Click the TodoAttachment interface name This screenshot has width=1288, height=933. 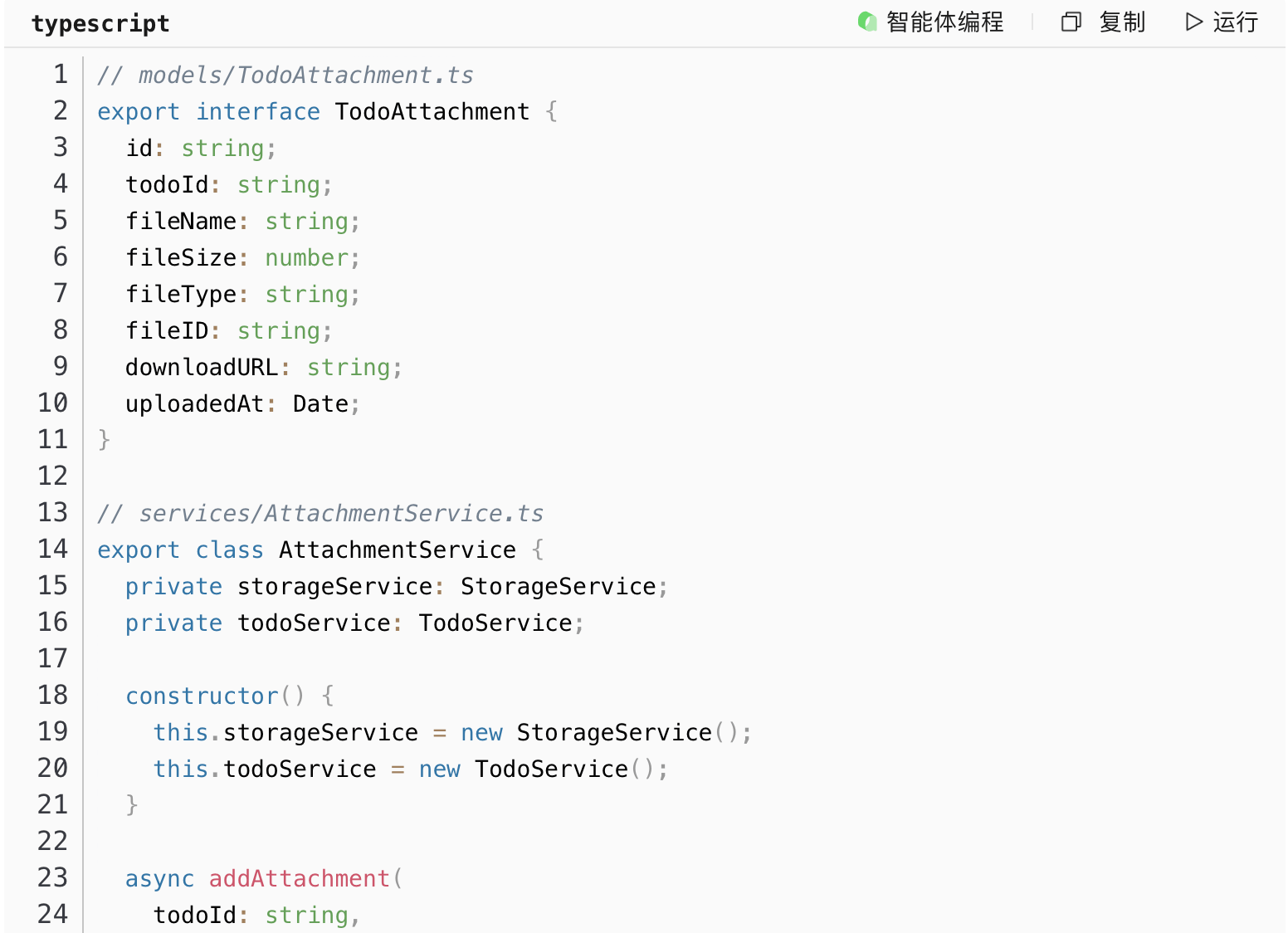(x=432, y=112)
